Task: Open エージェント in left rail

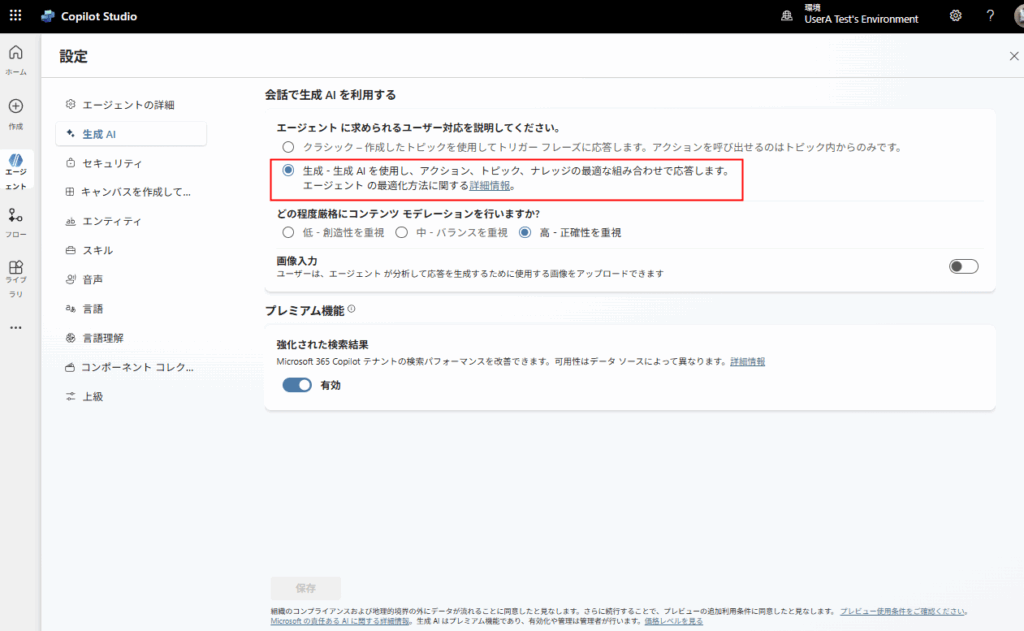Action: click(16, 172)
